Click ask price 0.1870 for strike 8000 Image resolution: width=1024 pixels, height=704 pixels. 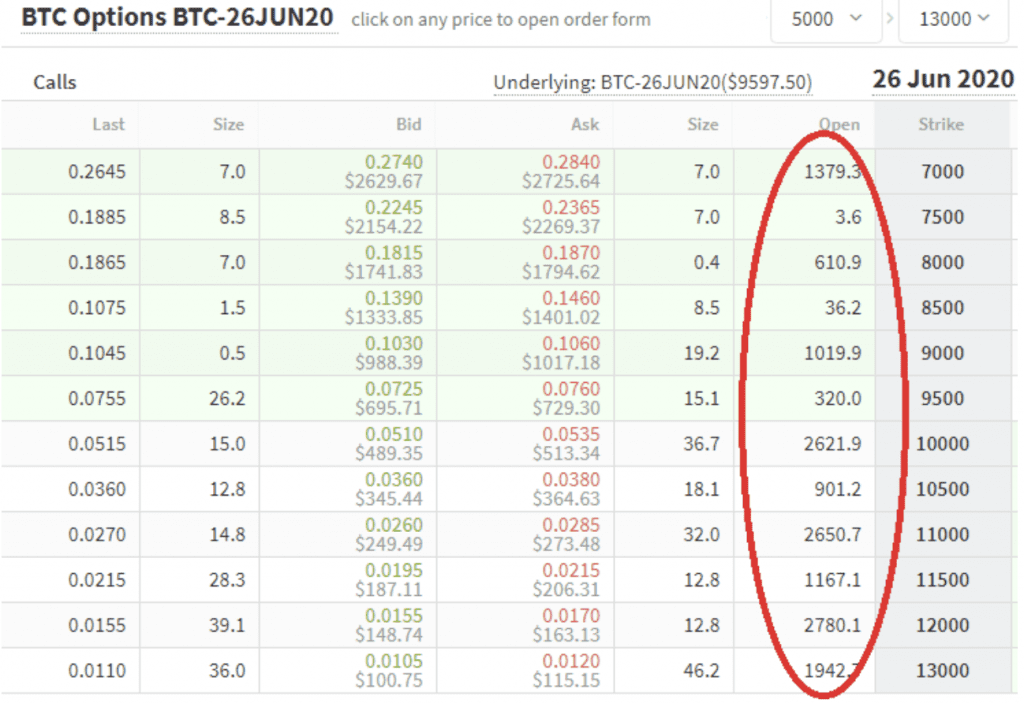571,253
